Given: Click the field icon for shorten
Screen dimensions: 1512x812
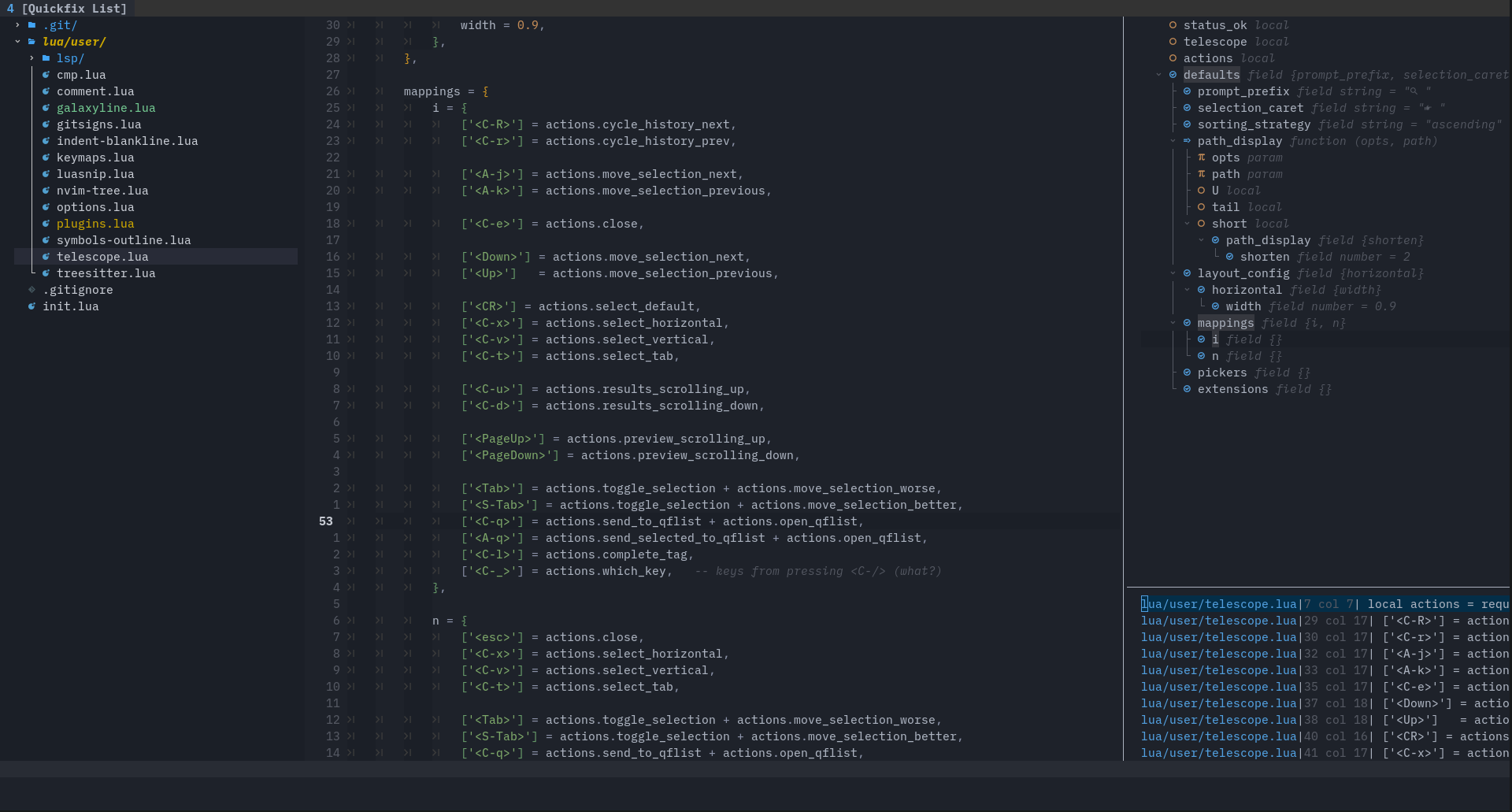Looking at the screenshot, I should [1229, 257].
